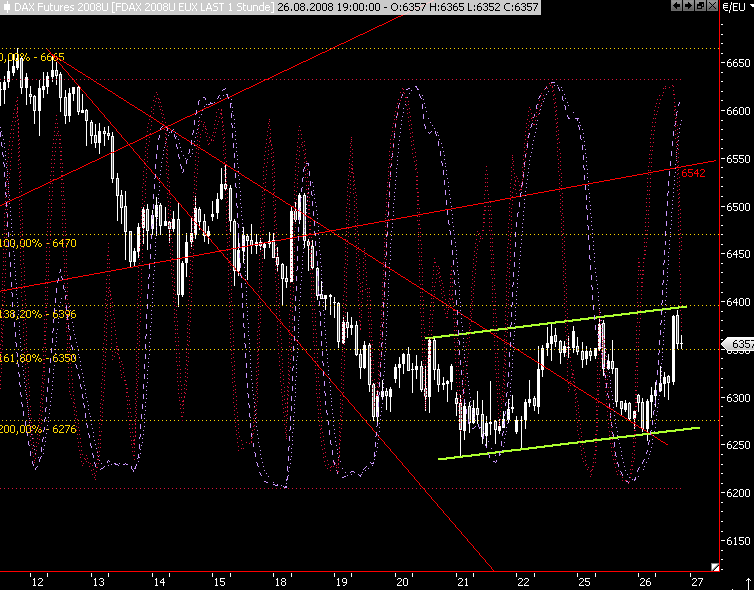Click date 20 on the time axis
Viewport: 754px width, 590px height.
click(x=402, y=582)
